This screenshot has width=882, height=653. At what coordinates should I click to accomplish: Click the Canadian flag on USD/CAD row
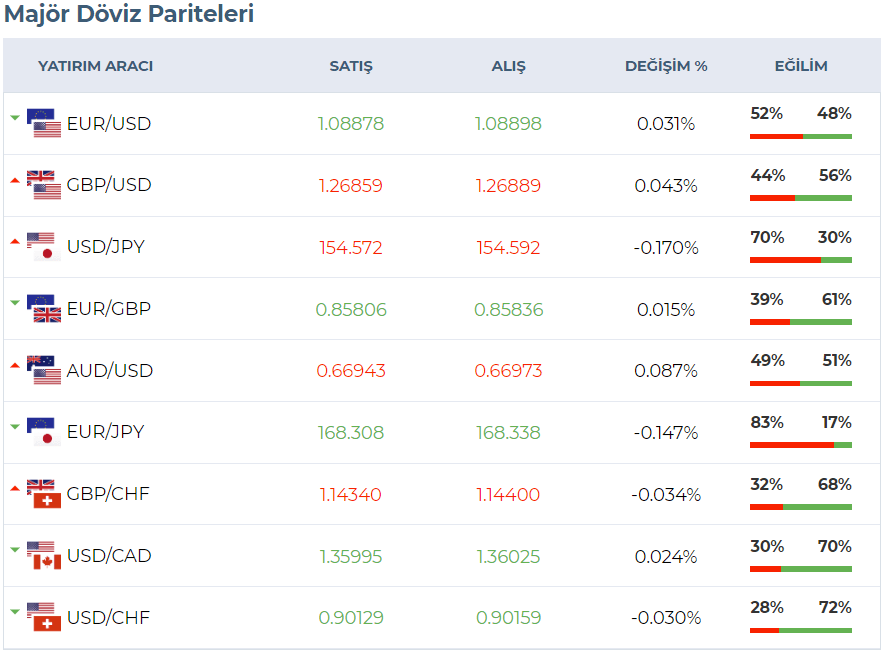pyautogui.click(x=45, y=562)
